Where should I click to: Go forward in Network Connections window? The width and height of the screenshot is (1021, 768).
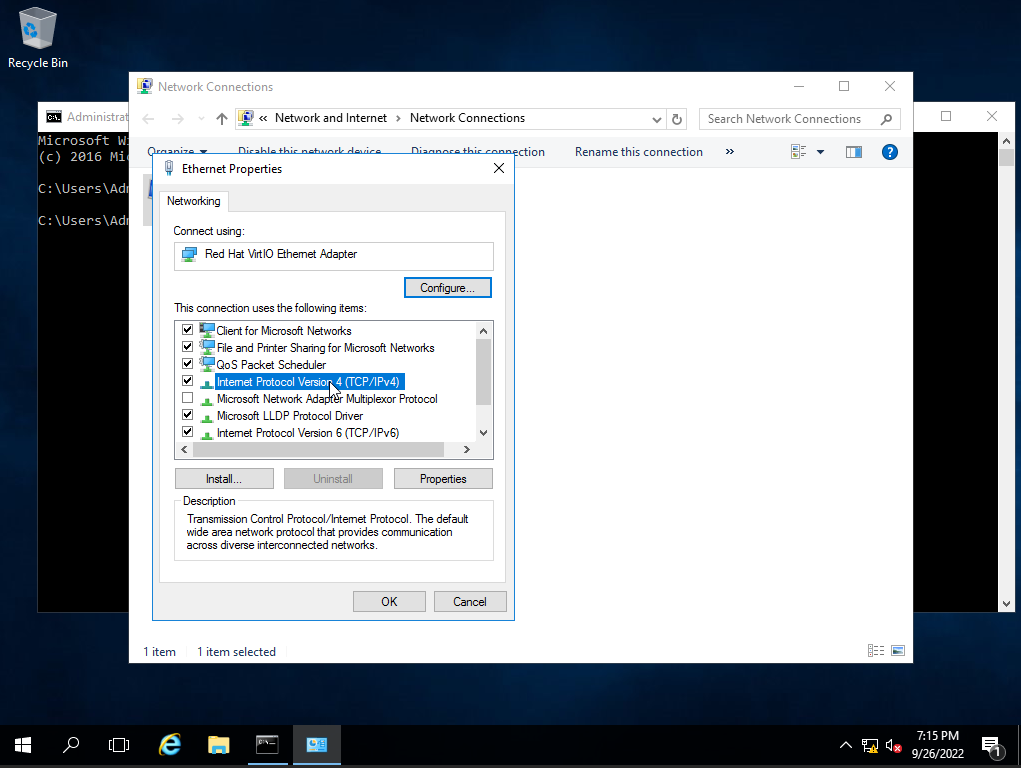tap(177, 119)
